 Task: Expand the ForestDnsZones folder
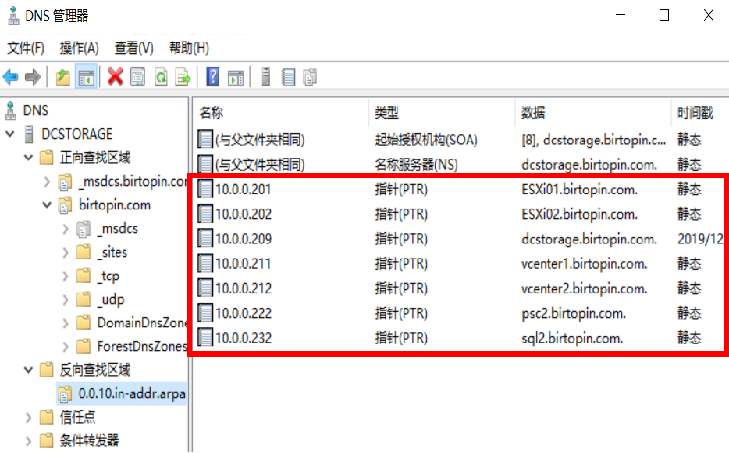pyautogui.click(x=65, y=347)
